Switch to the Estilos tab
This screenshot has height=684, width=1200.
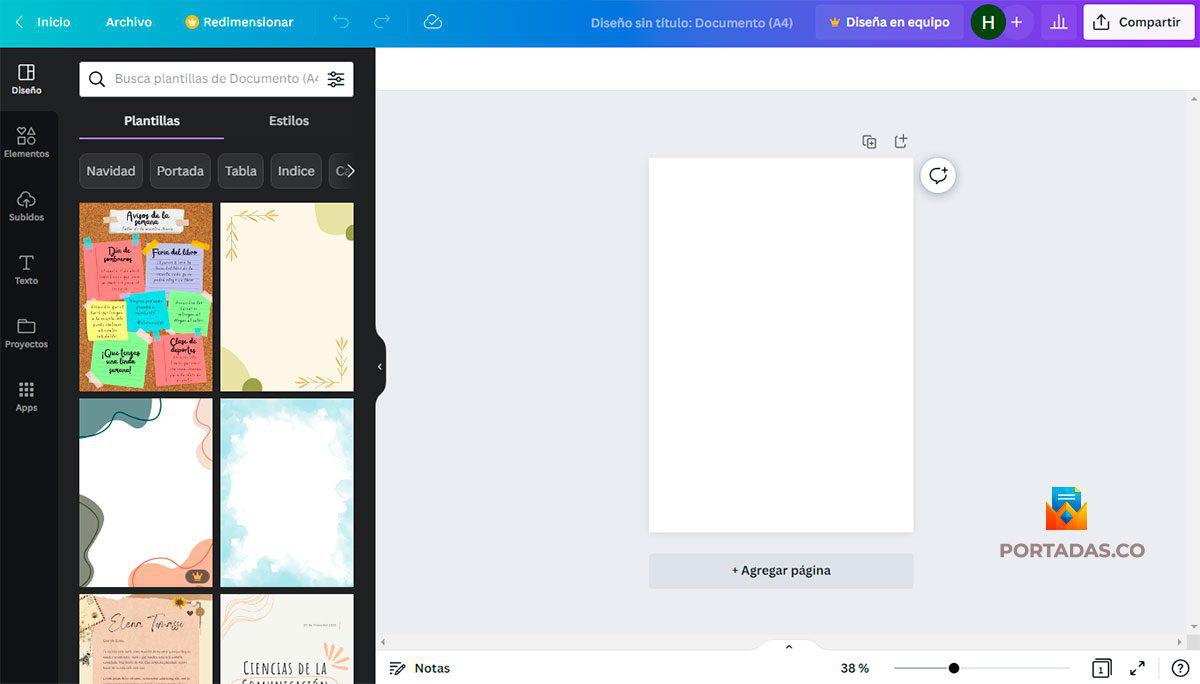click(288, 120)
